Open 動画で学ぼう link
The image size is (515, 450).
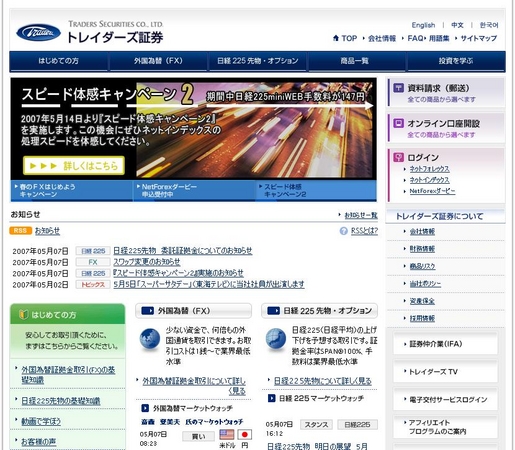tap(41, 421)
